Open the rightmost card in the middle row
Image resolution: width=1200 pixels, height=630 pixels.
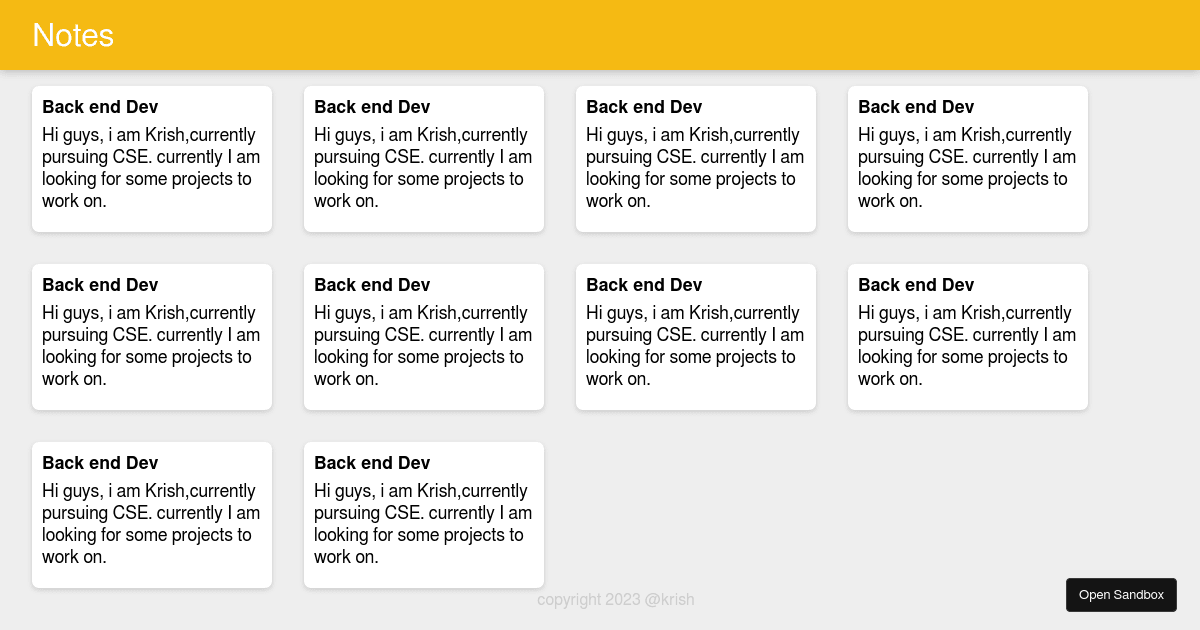[x=968, y=336]
